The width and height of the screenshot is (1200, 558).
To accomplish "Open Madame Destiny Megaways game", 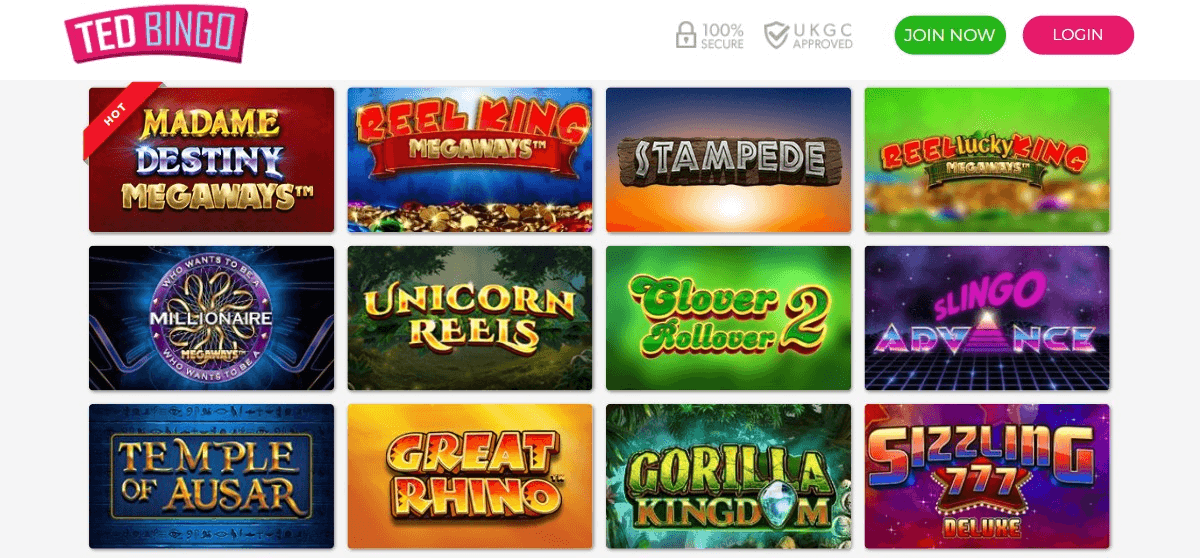I will point(212,160).
